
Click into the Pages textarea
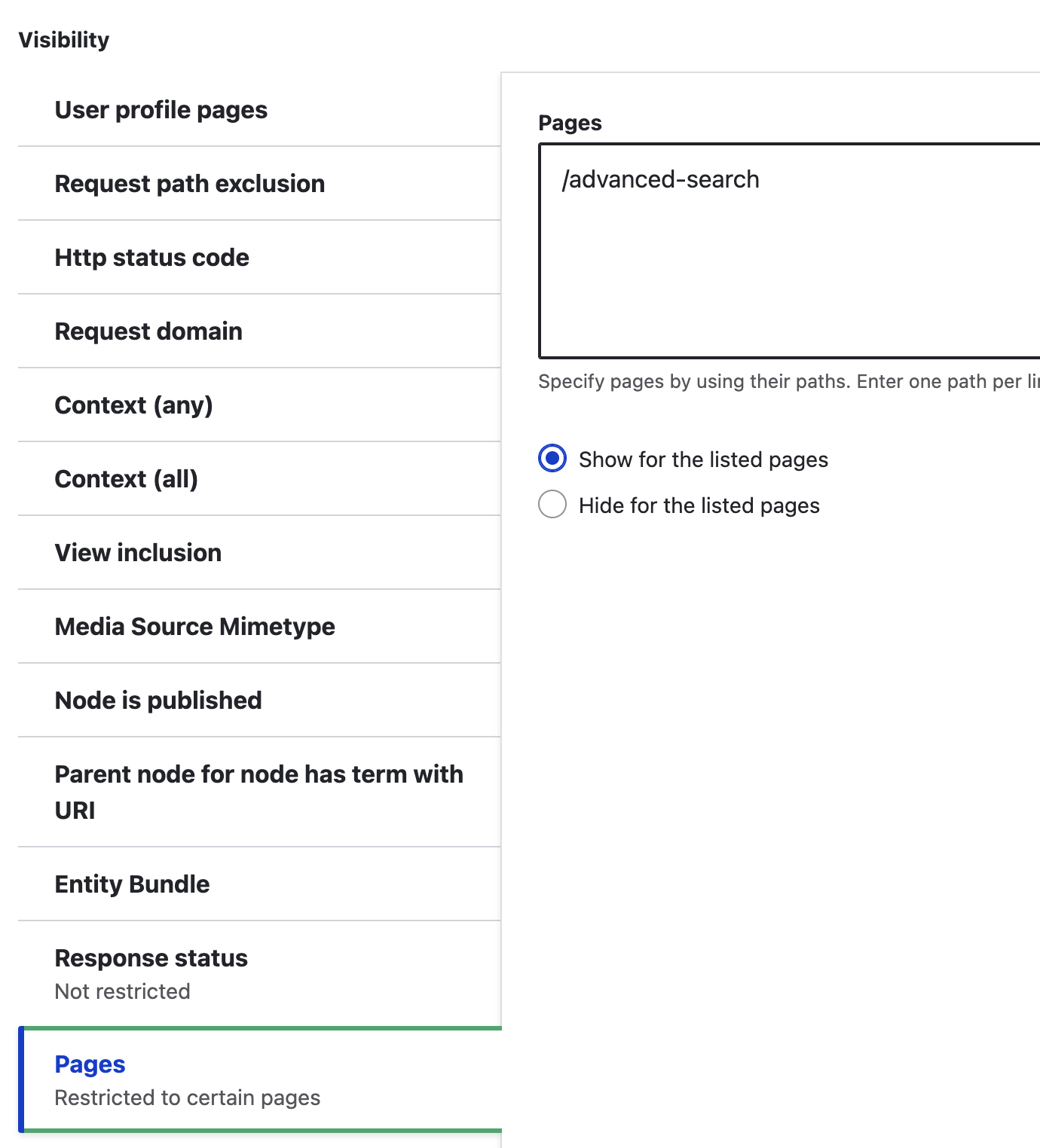[790, 251]
